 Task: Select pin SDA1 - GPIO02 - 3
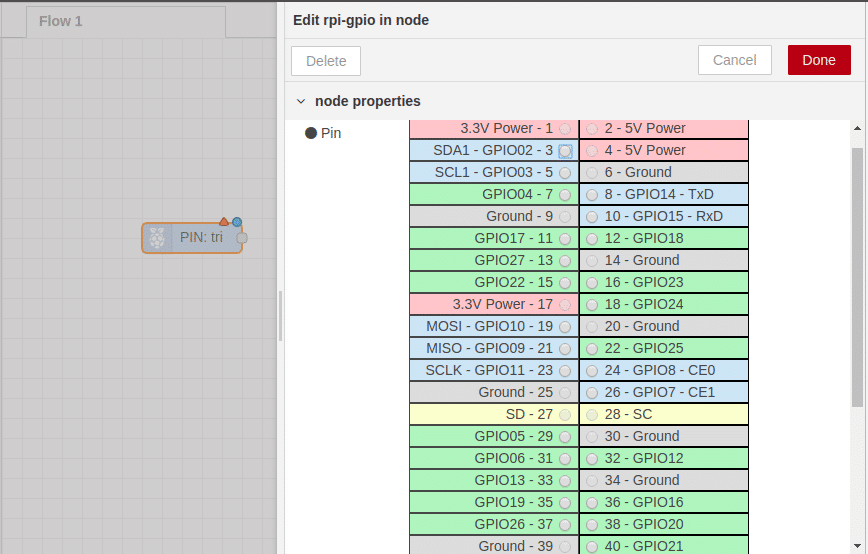(565, 151)
